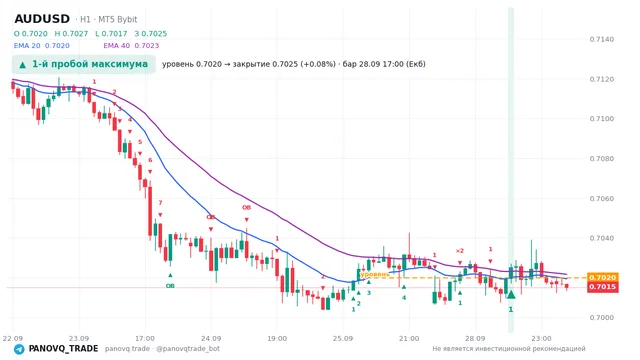Click the 0.7080 price axis label

click(602, 159)
